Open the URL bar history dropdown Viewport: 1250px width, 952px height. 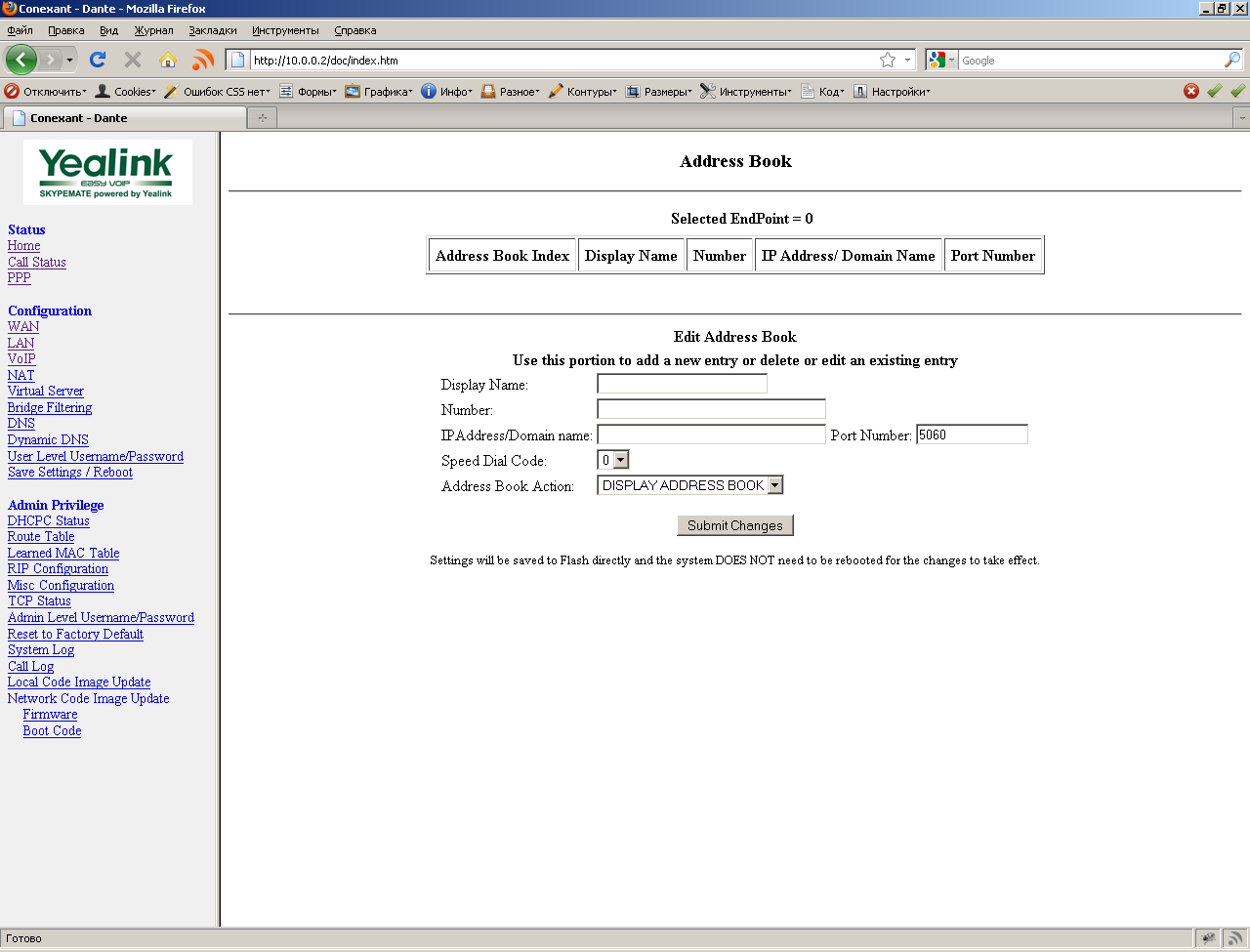tap(907, 60)
